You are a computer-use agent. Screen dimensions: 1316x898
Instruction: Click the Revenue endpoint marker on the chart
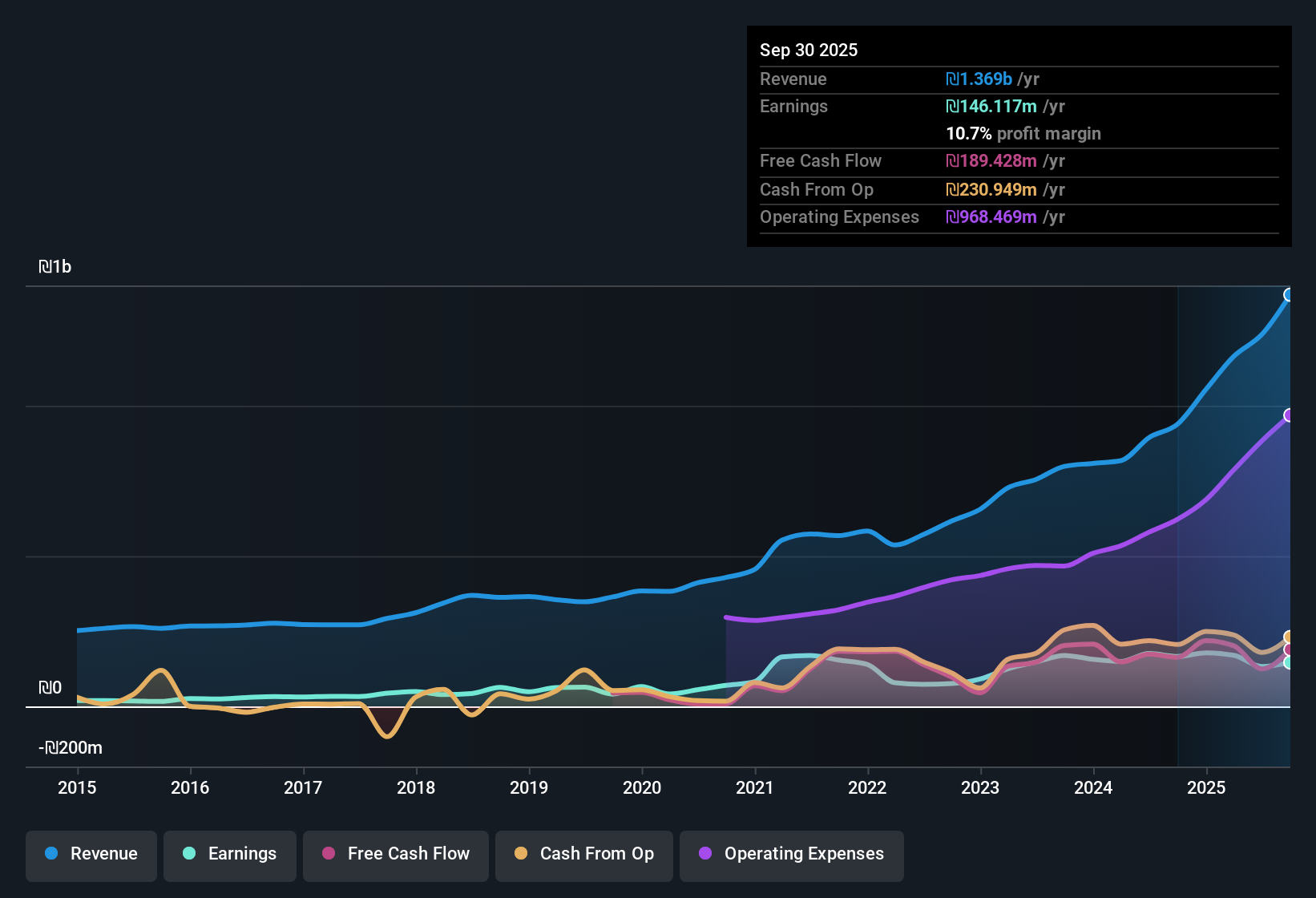(x=1289, y=295)
